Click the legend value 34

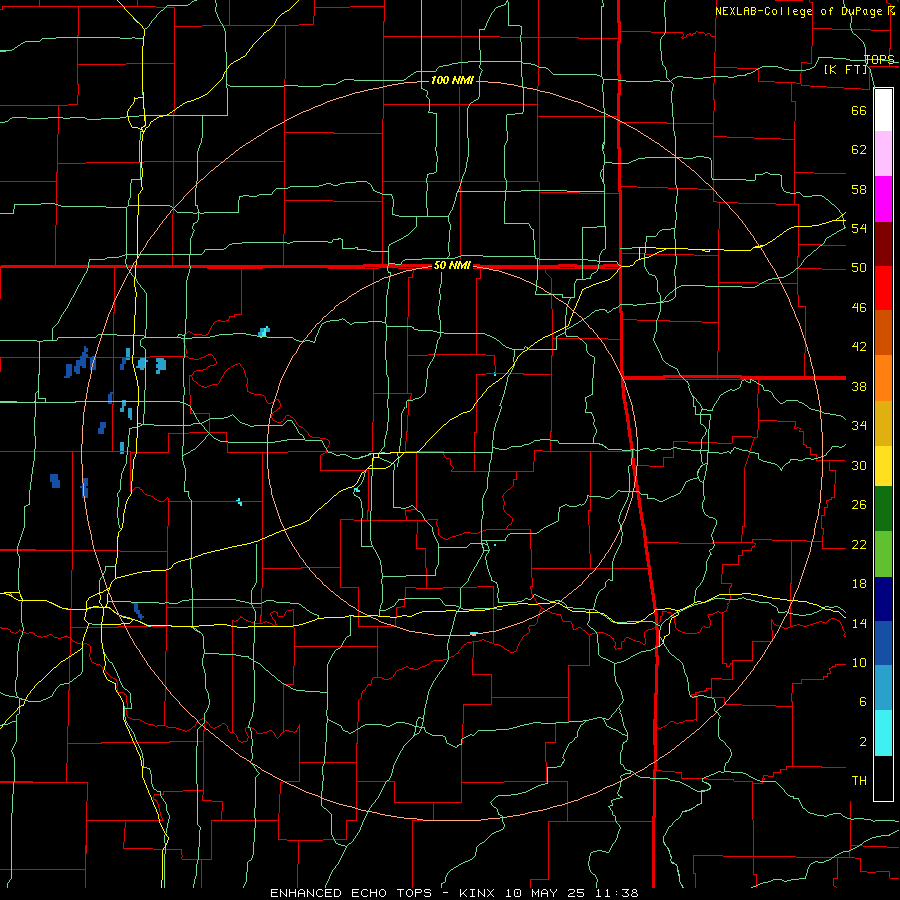tap(859, 426)
